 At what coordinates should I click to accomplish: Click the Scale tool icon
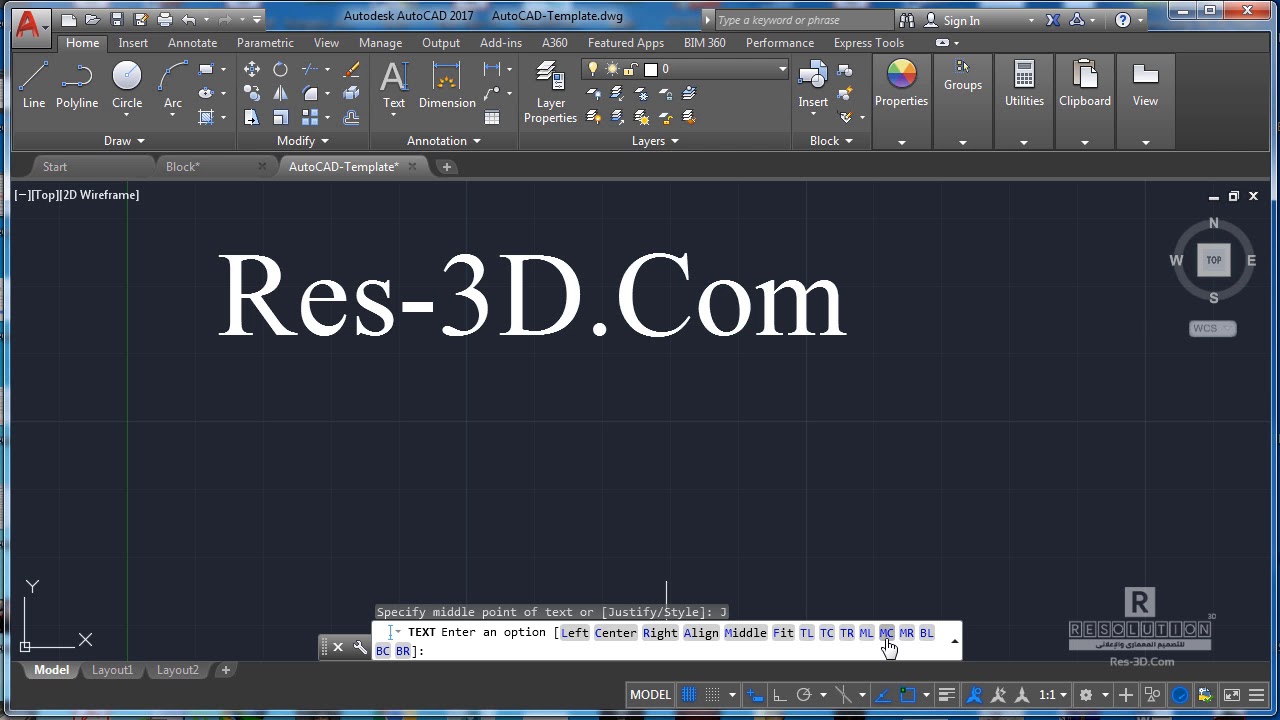[x=280, y=117]
